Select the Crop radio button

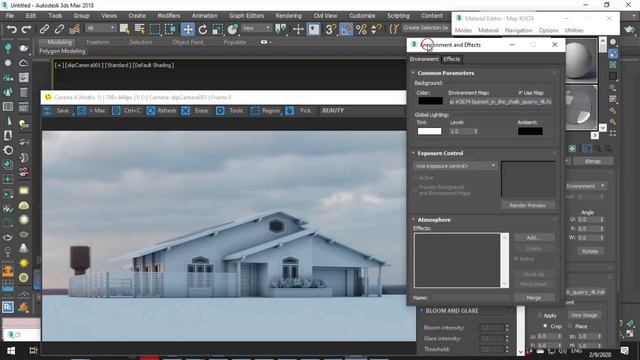coord(545,326)
